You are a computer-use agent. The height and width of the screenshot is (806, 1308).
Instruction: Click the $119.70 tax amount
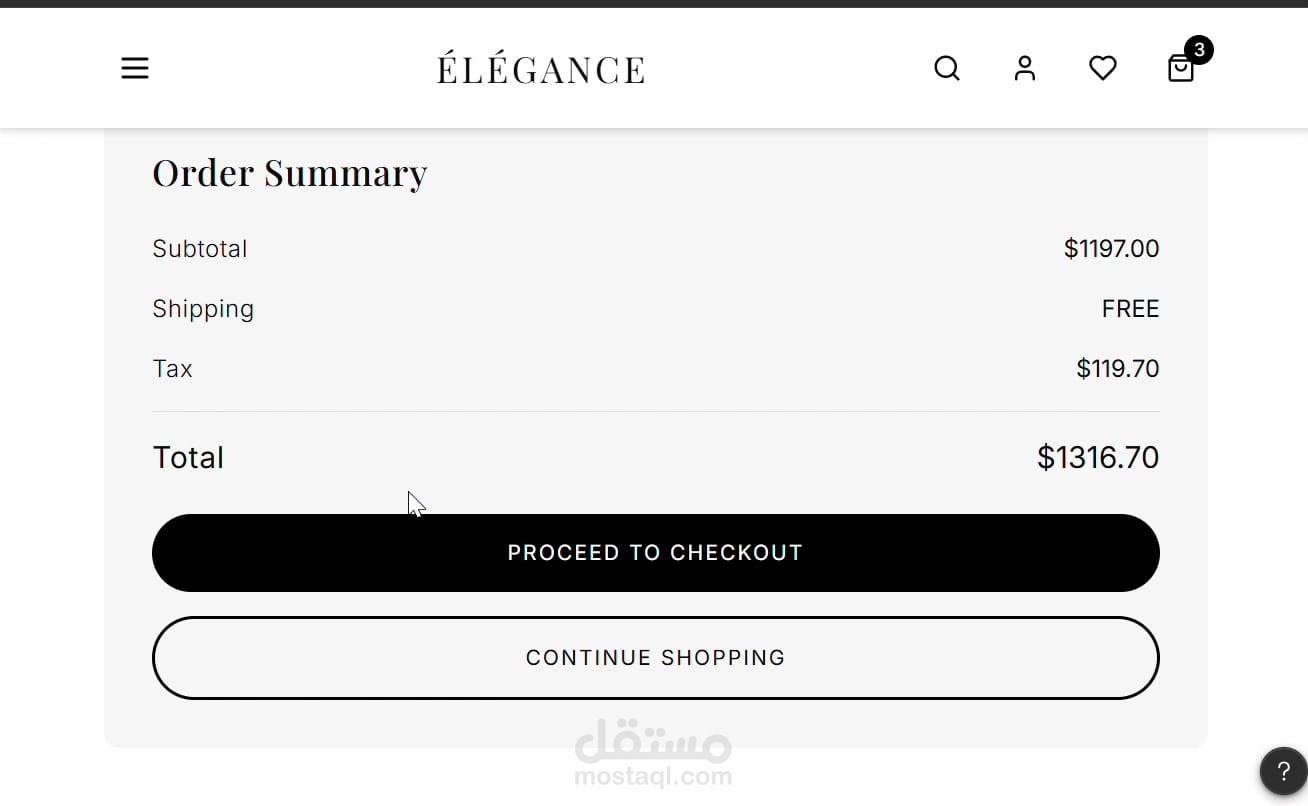pyautogui.click(x=1117, y=369)
